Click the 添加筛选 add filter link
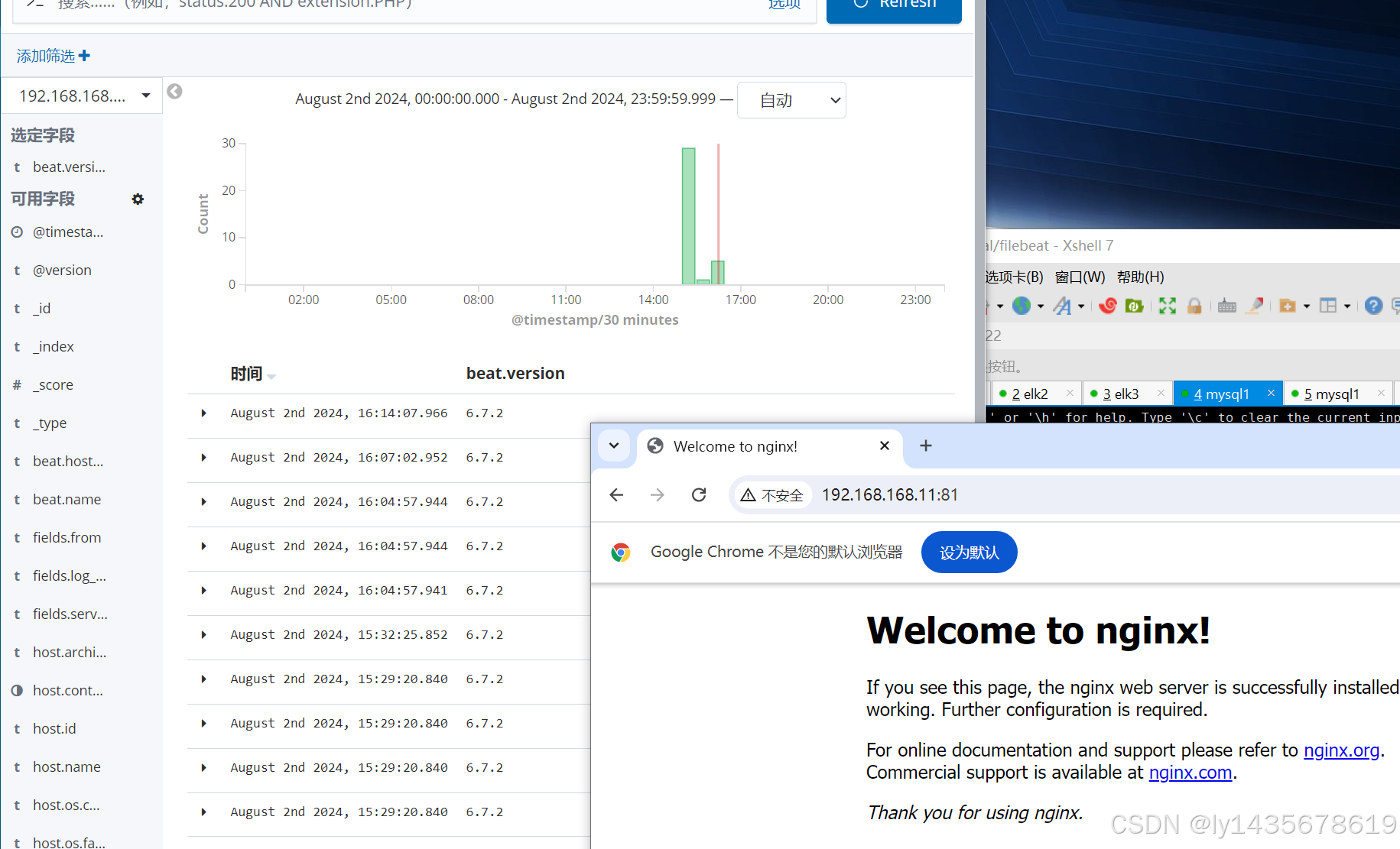 pos(54,56)
